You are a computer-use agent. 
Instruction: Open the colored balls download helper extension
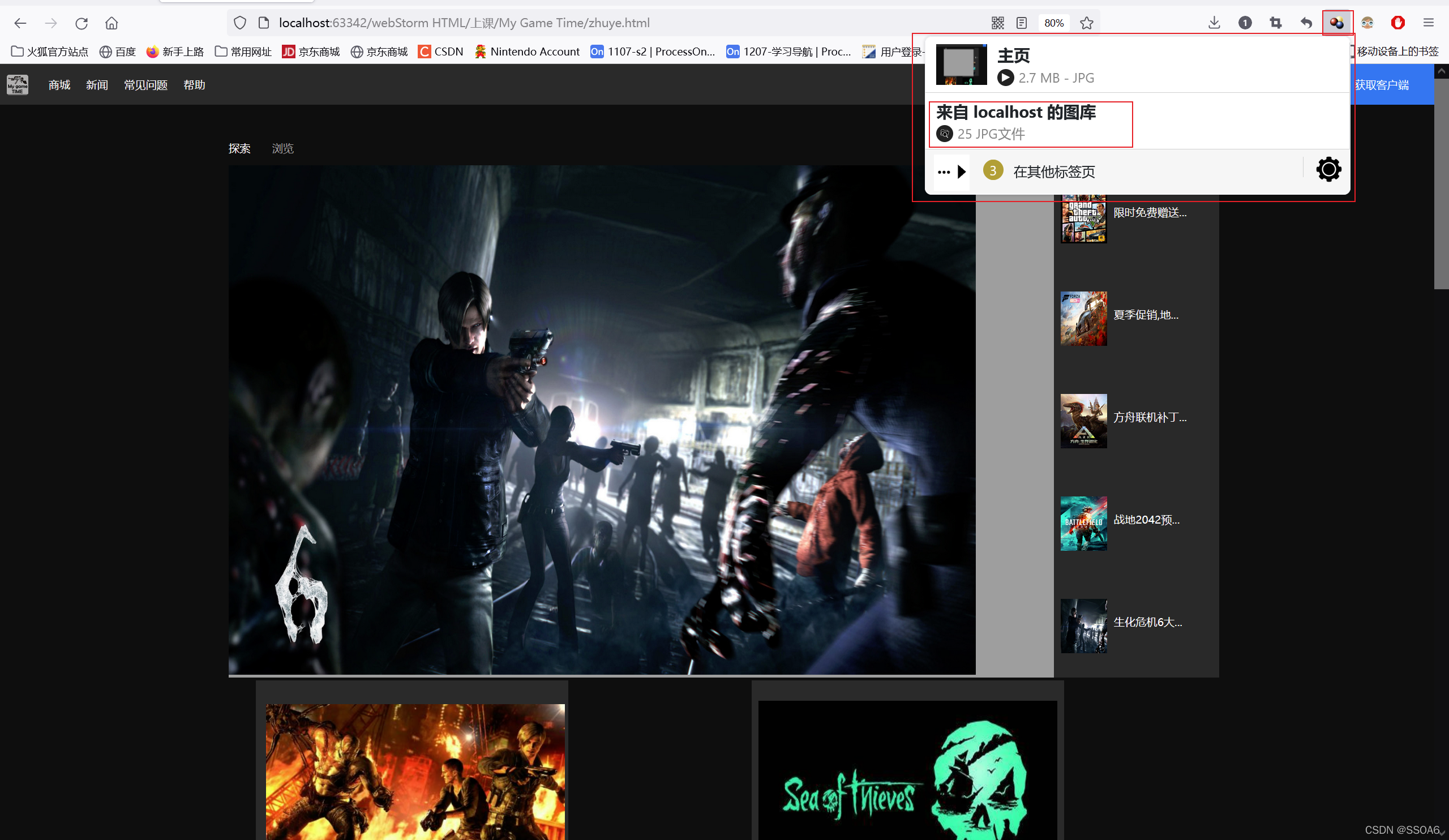pos(1337,23)
